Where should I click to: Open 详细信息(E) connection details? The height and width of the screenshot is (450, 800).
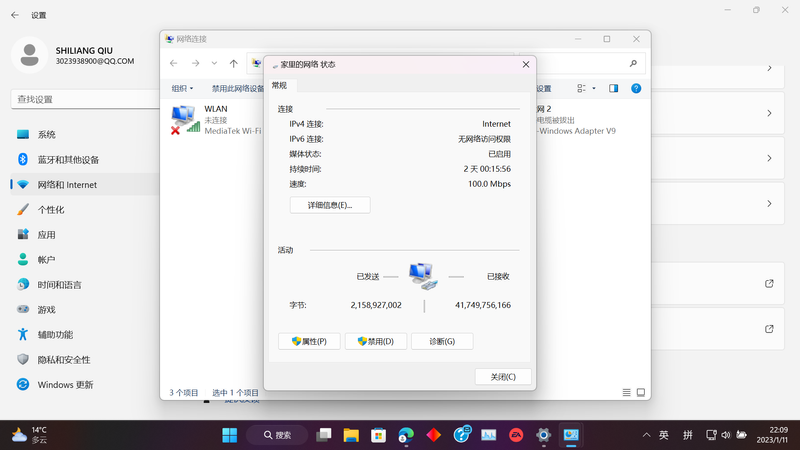329,205
